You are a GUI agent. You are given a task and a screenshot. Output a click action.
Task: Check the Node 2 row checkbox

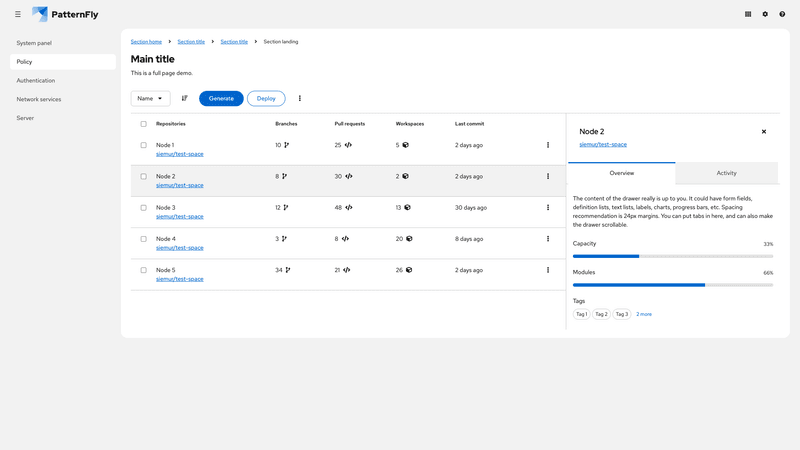pyautogui.click(x=143, y=176)
